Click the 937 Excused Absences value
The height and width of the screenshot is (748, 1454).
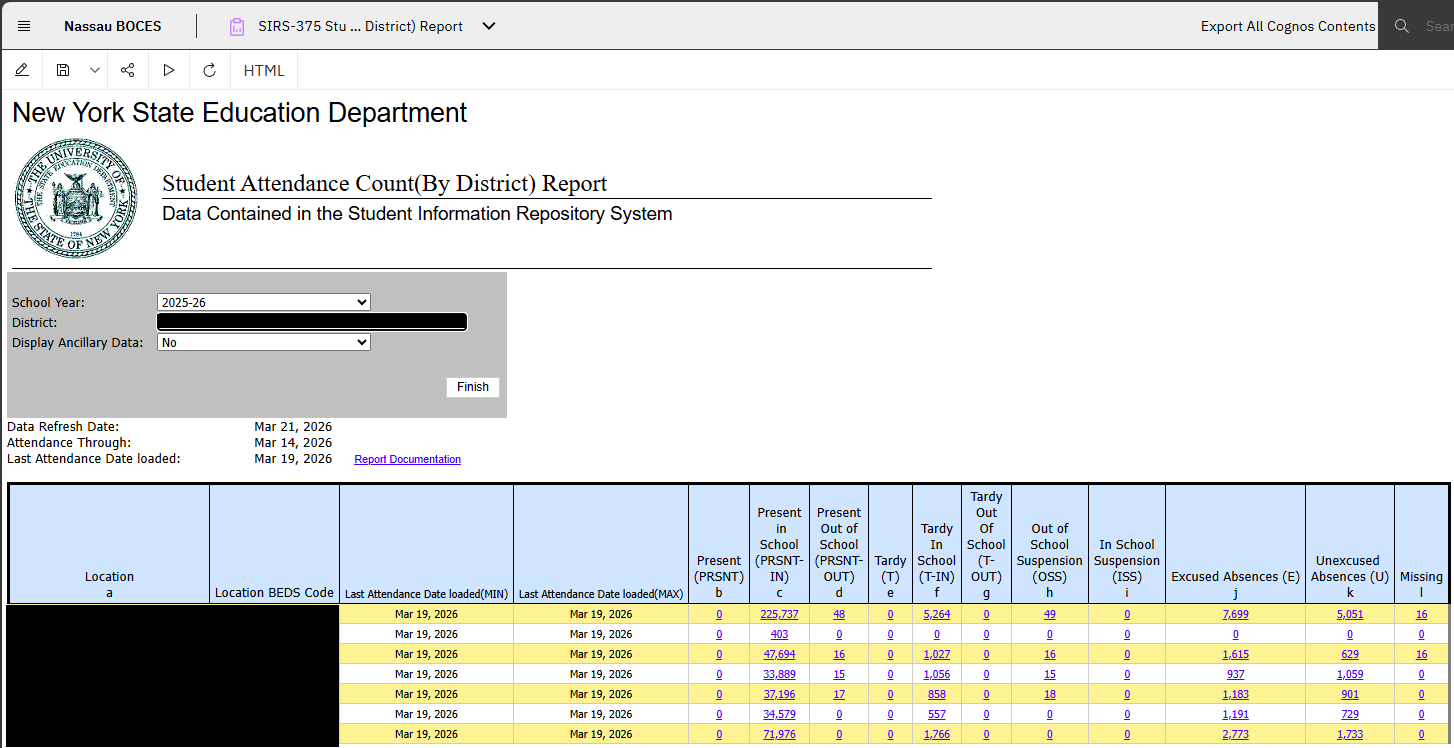(1235, 674)
